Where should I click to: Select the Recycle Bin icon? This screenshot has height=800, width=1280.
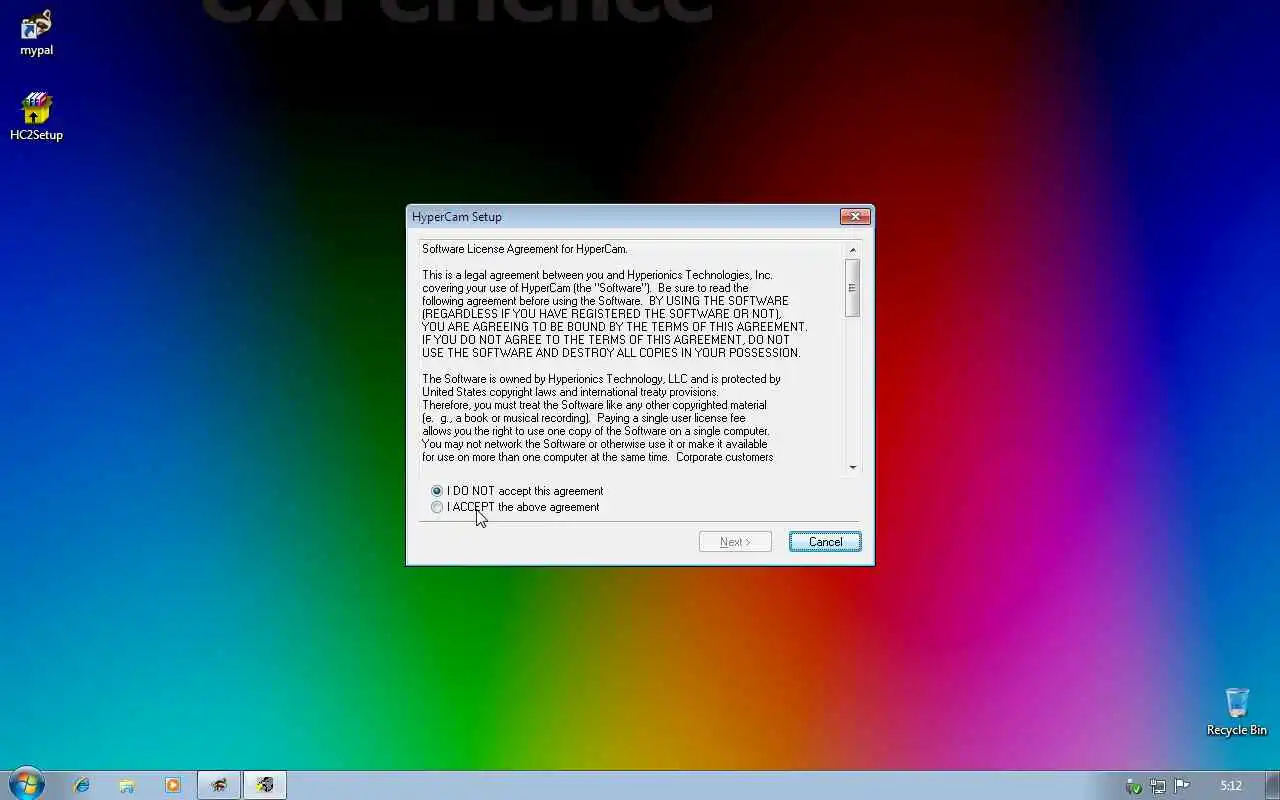(1237, 712)
